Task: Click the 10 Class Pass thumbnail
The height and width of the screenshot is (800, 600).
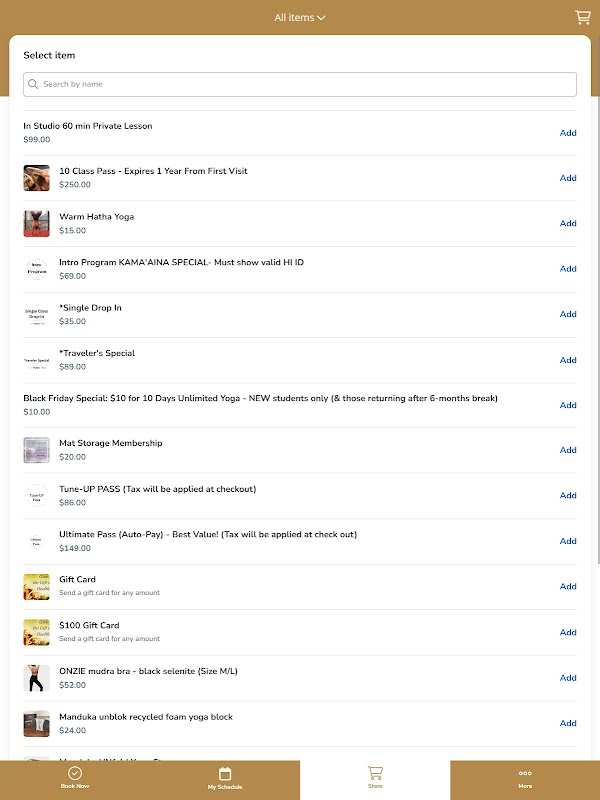Action: tap(37, 178)
